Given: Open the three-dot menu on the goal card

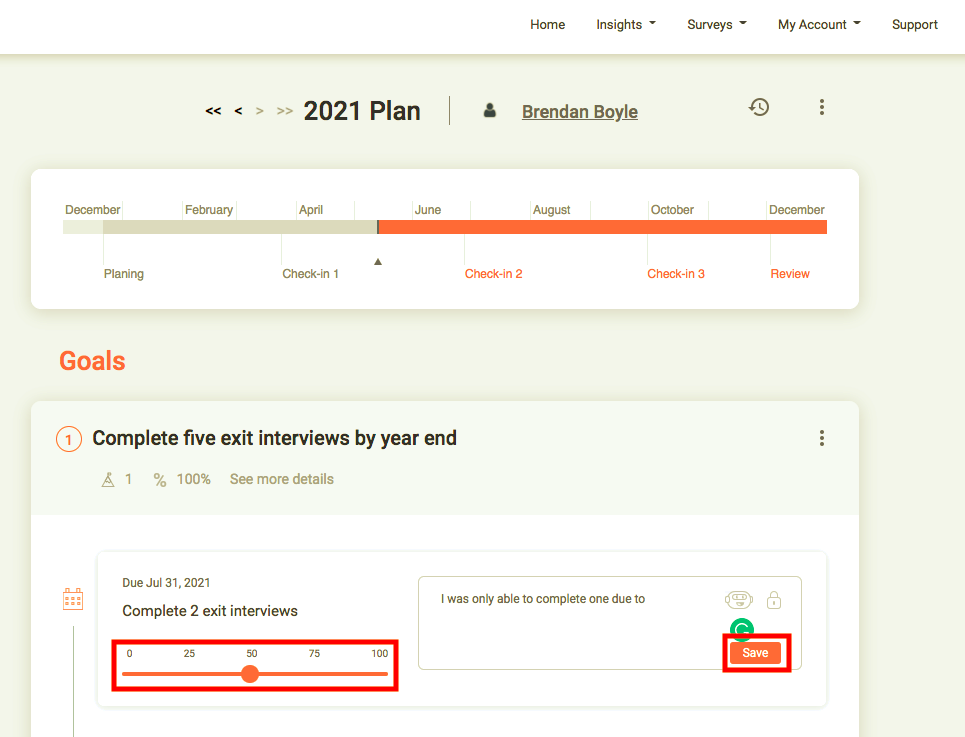Looking at the screenshot, I should pyautogui.click(x=821, y=438).
